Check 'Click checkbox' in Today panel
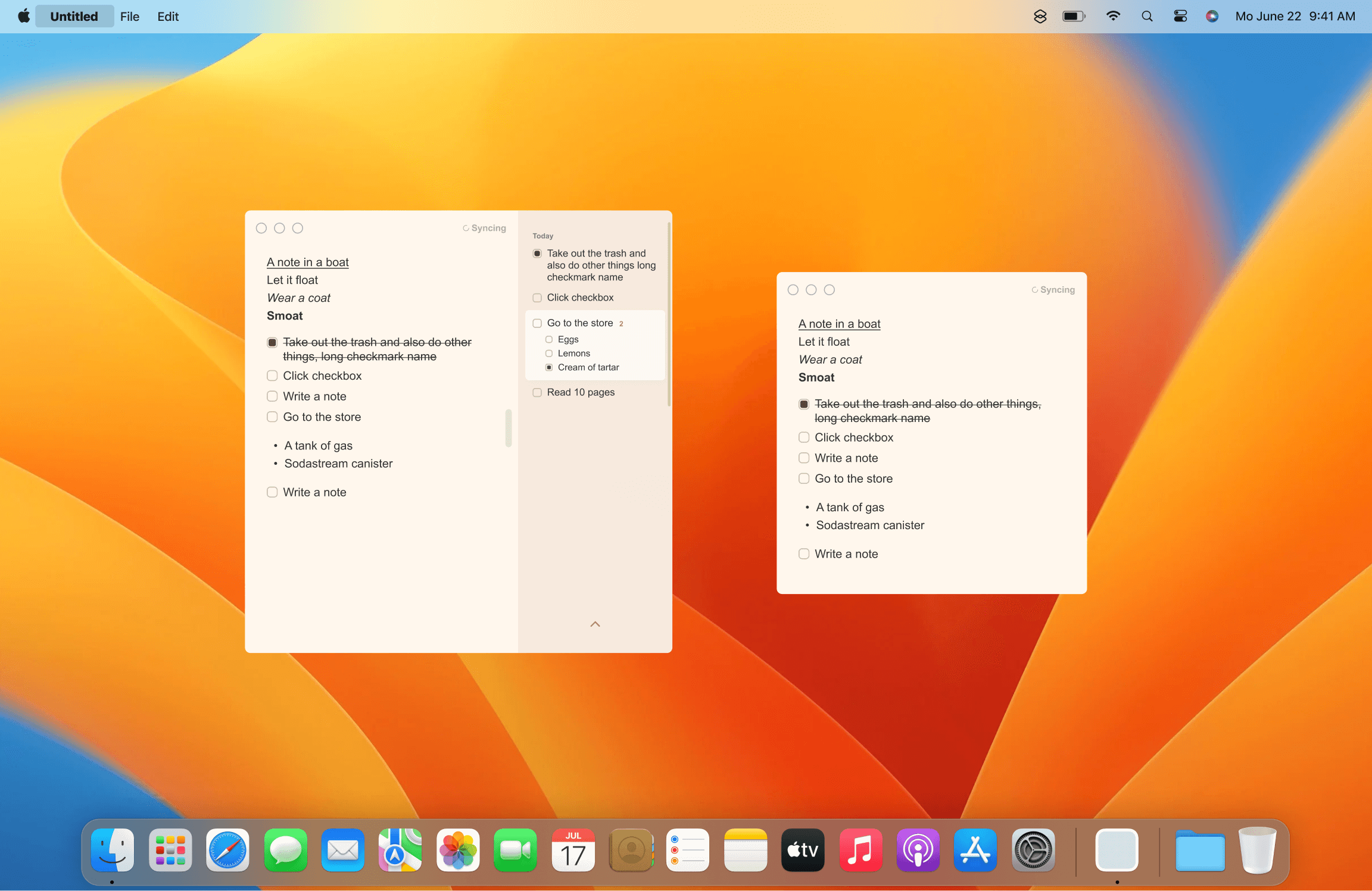 537,298
